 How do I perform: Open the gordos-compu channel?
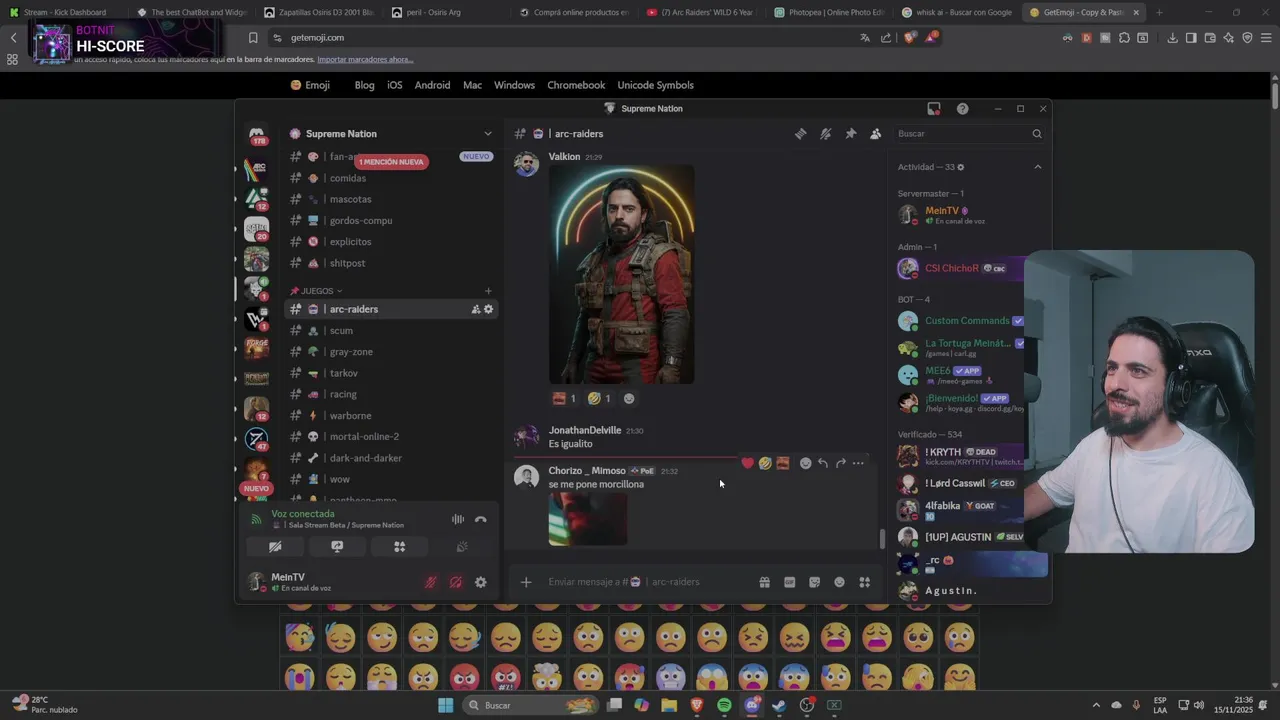click(x=390, y=221)
